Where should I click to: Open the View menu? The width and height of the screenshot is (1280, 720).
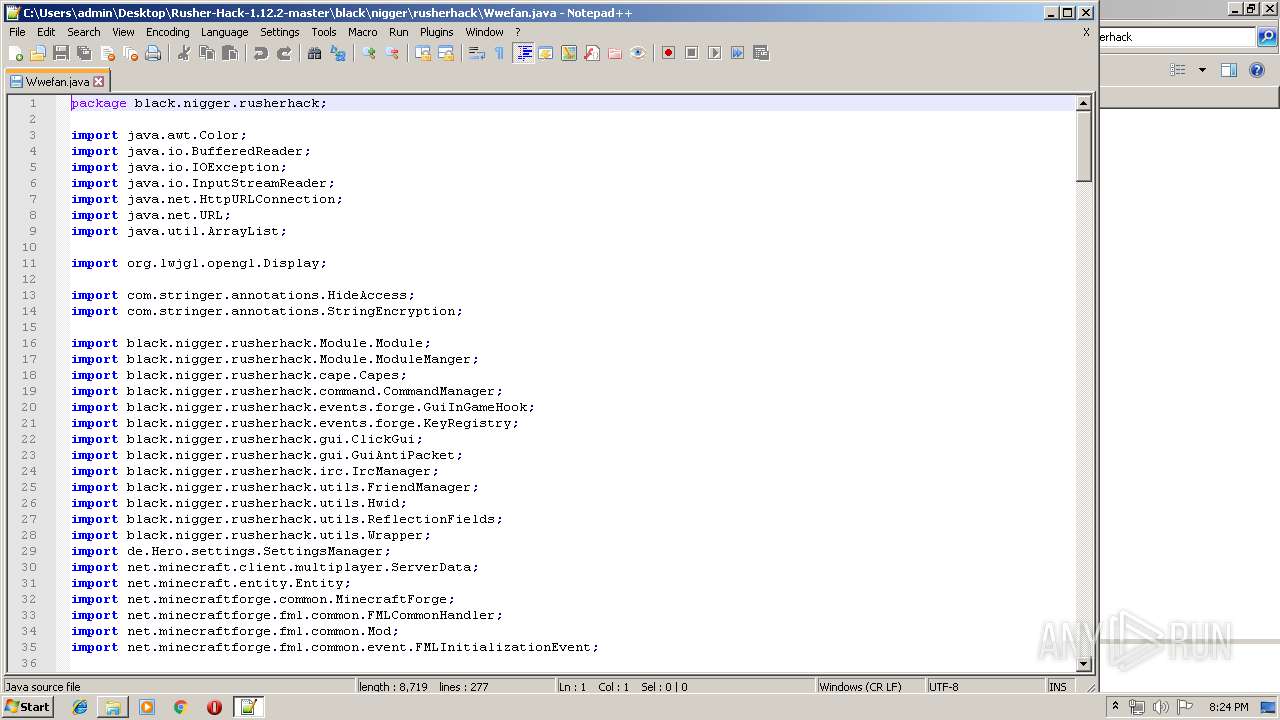click(123, 32)
